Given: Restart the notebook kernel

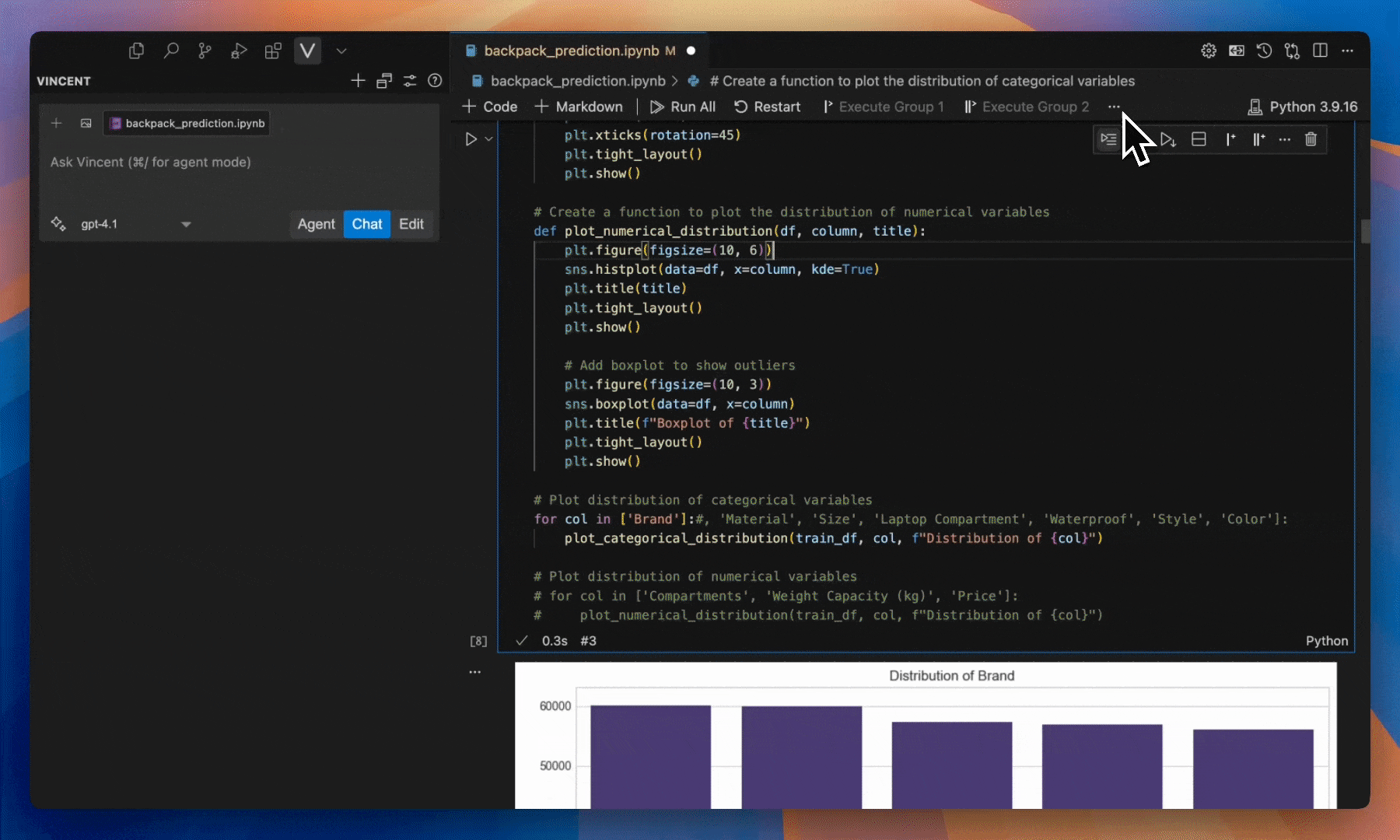Looking at the screenshot, I should pos(767,107).
